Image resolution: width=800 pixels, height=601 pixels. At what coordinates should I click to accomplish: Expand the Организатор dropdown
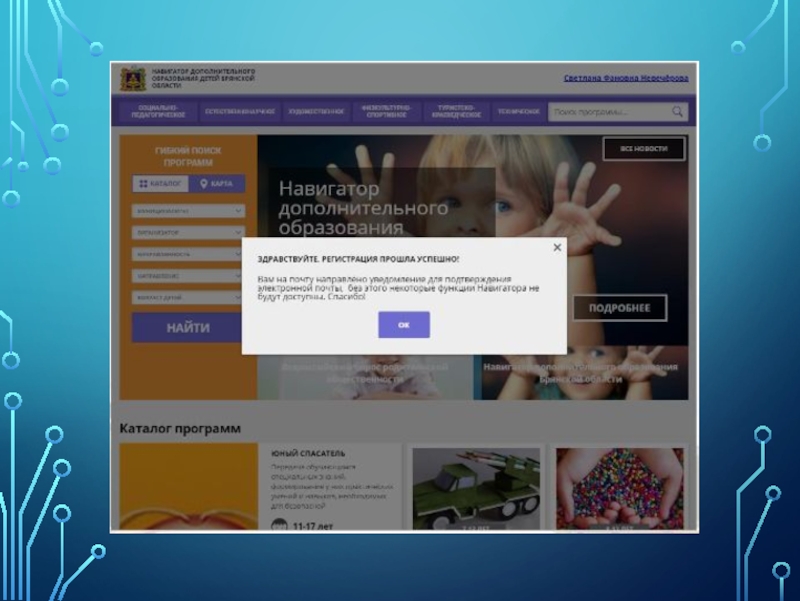coord(188,233)
